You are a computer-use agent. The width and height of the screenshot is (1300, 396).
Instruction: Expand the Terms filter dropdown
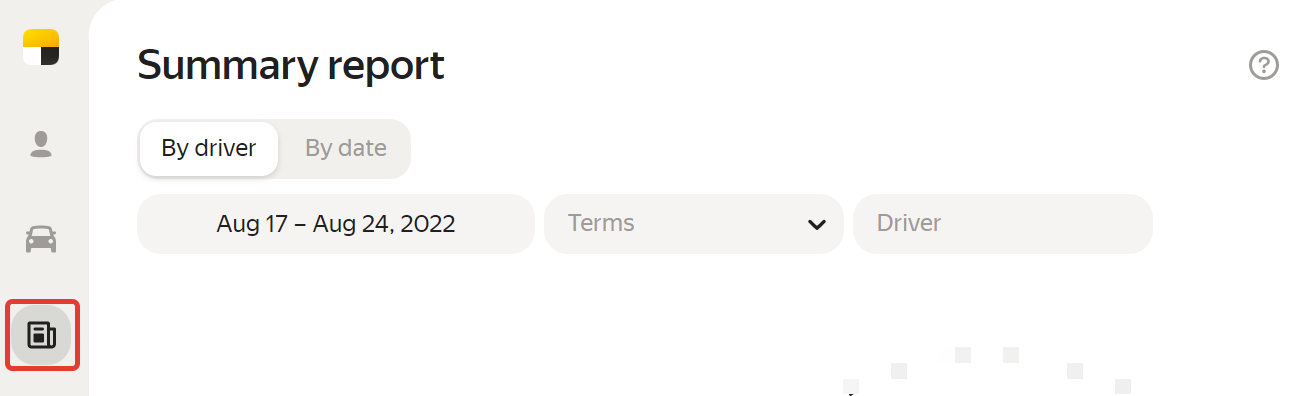coord(694,224)
